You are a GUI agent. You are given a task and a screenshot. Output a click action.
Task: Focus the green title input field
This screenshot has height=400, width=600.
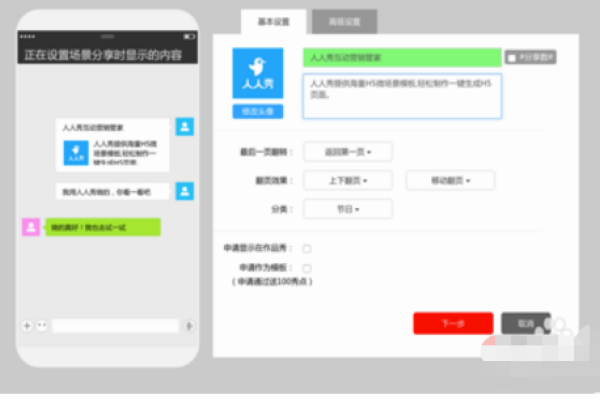[x=402, y=58]
